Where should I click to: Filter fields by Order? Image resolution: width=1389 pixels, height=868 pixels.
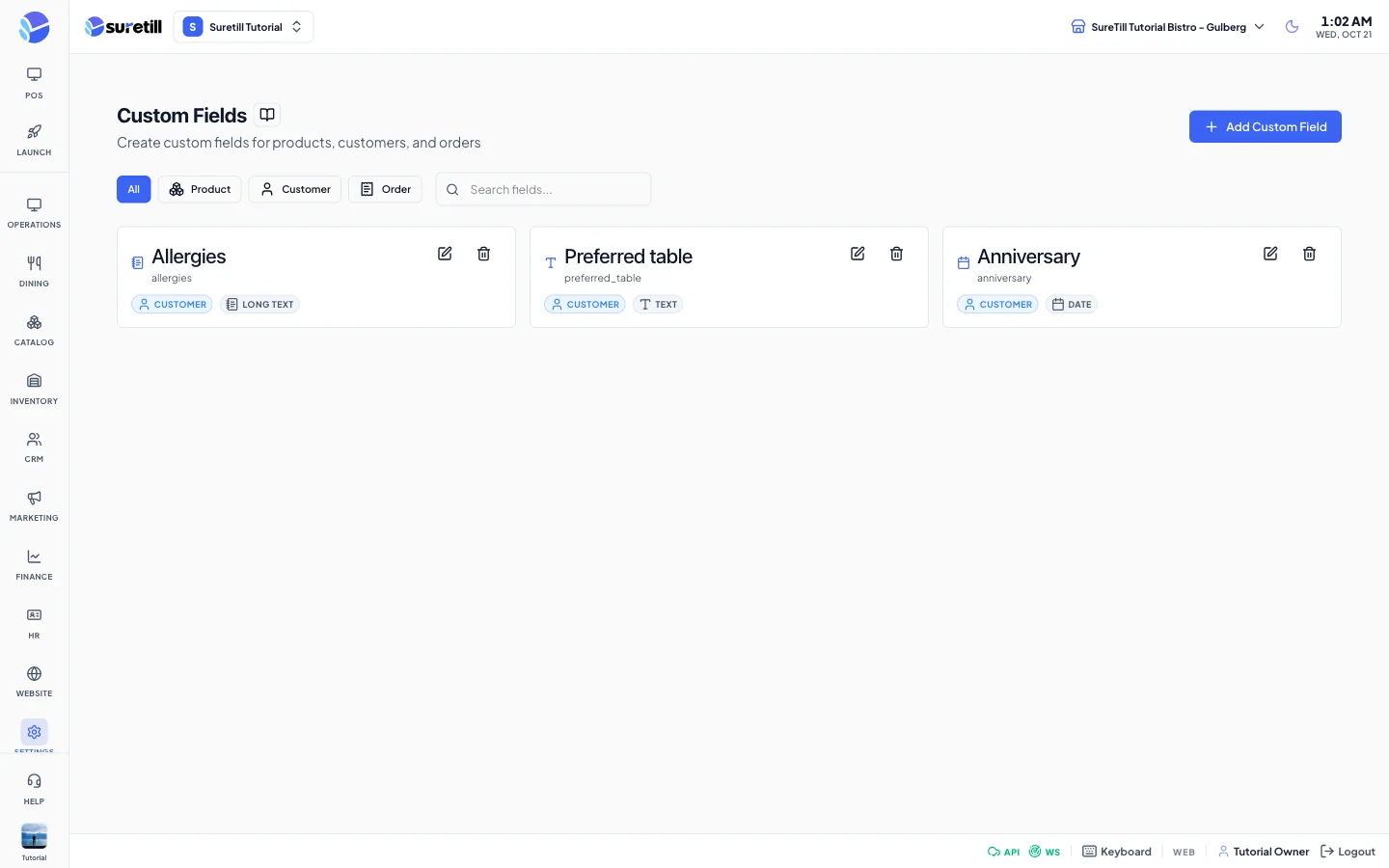coord(385,189)
